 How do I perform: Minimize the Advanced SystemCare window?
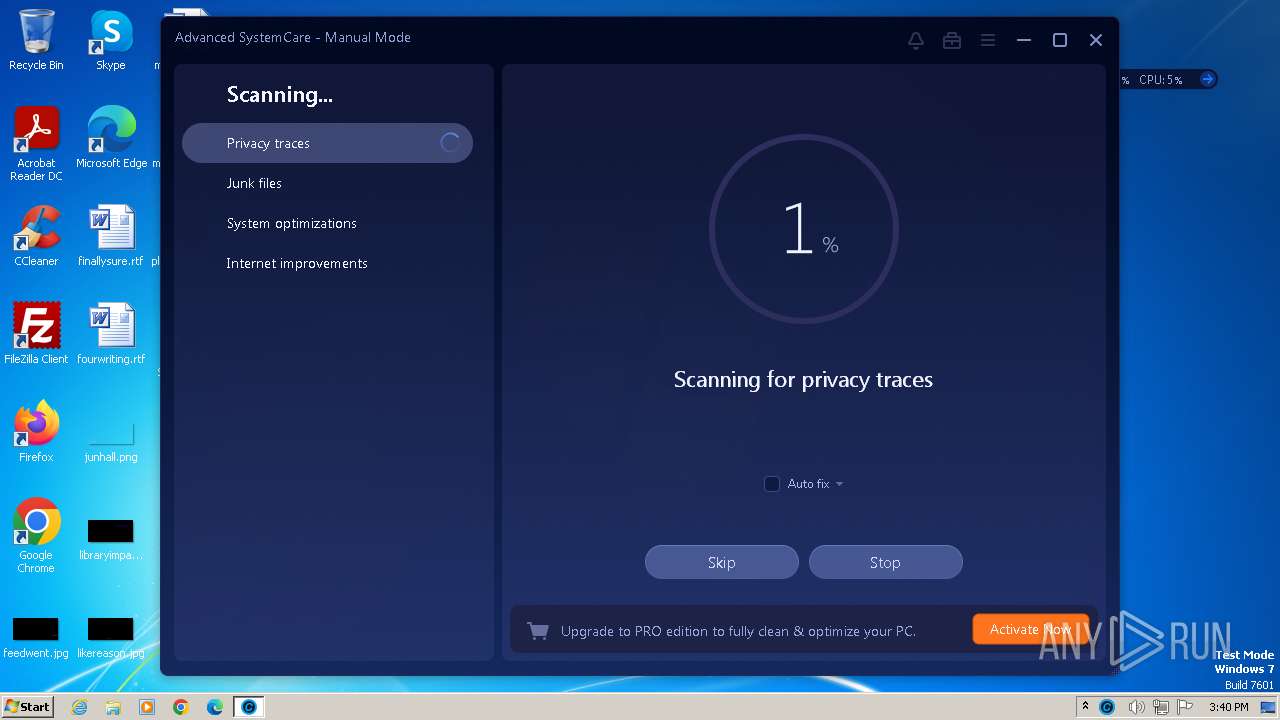[1023, 40]
